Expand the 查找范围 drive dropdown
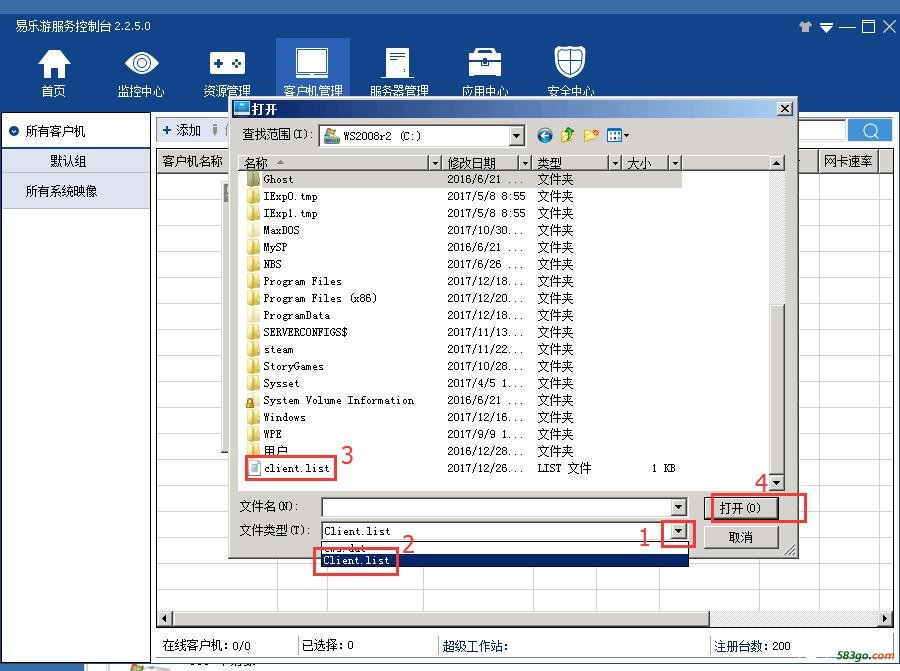This screenshot has width=900, height=671. pyautogui.click(x=517, y=136)
